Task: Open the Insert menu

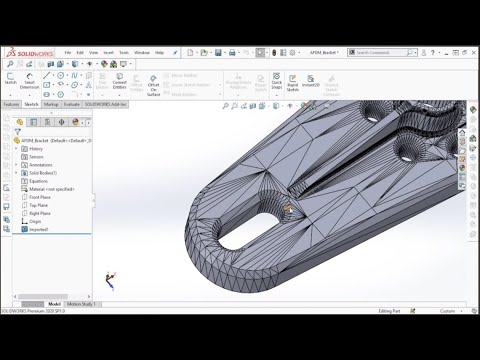Action: (x=108, y=53)
